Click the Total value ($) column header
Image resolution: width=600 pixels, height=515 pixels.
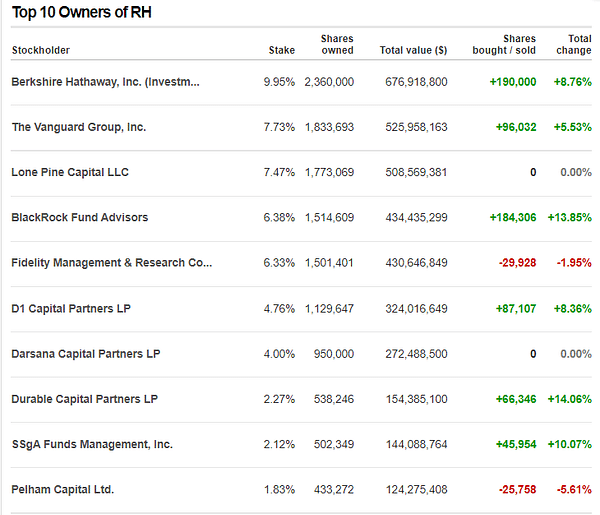[x=413, y=50]
